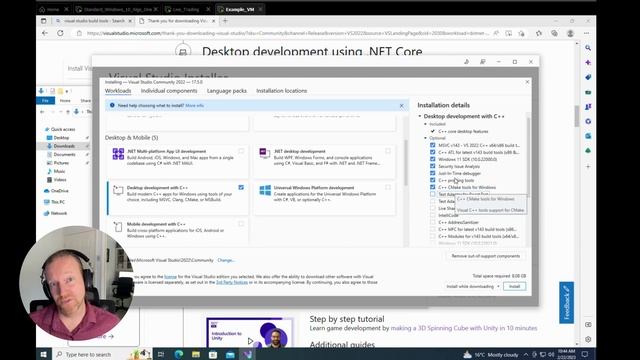Viewport: 640px width, 360px height.
Task: Click the Mobile development with C++ icon
Action: click(x=118, y=227)
